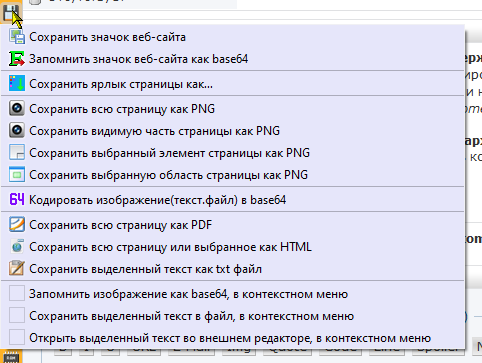Click the floppy disk save toolbar button
Viewport: 482px width, 363px height.
(11, 13)
